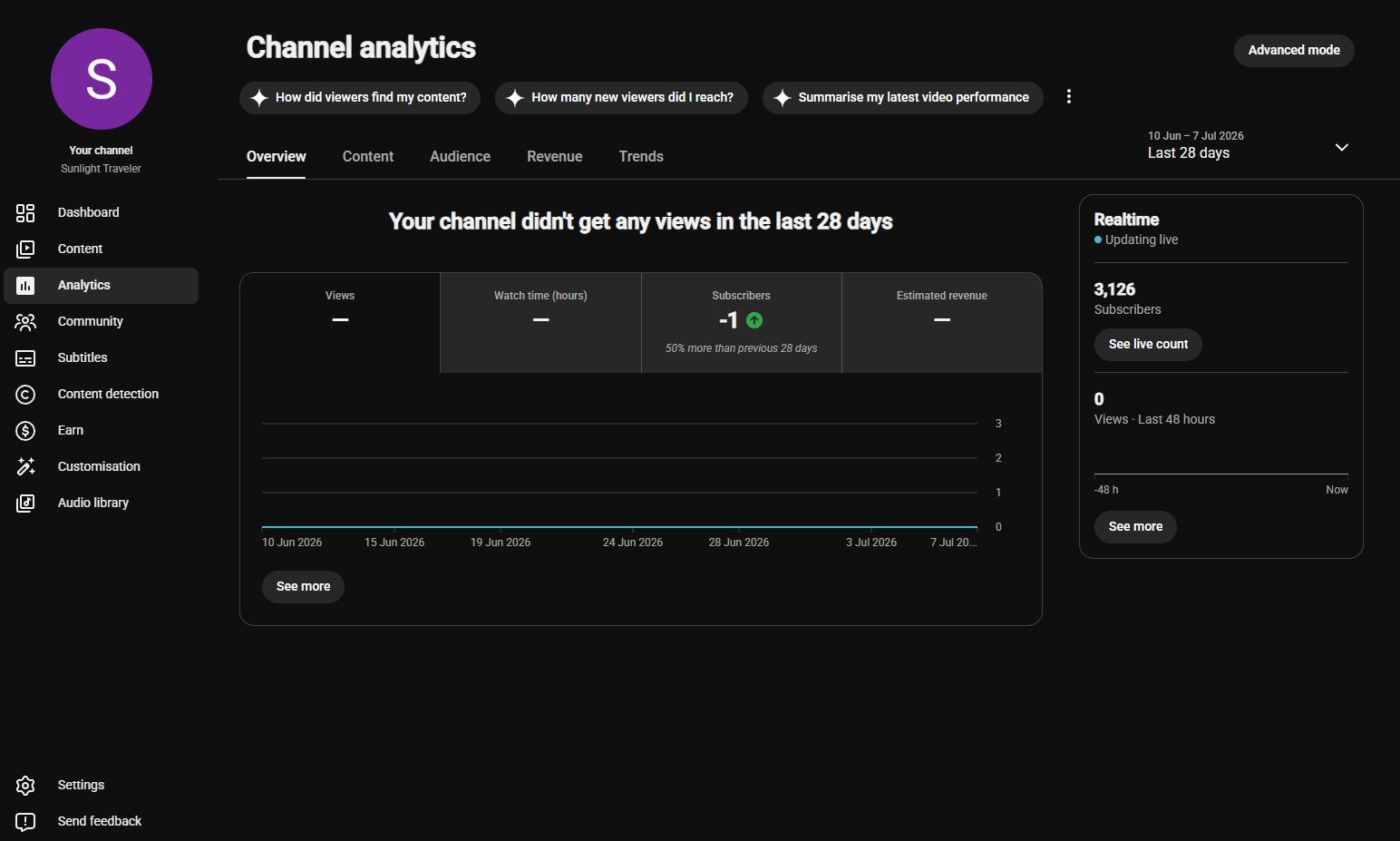
Task: Open the Audience tab
Action: [x=460, y=156]
